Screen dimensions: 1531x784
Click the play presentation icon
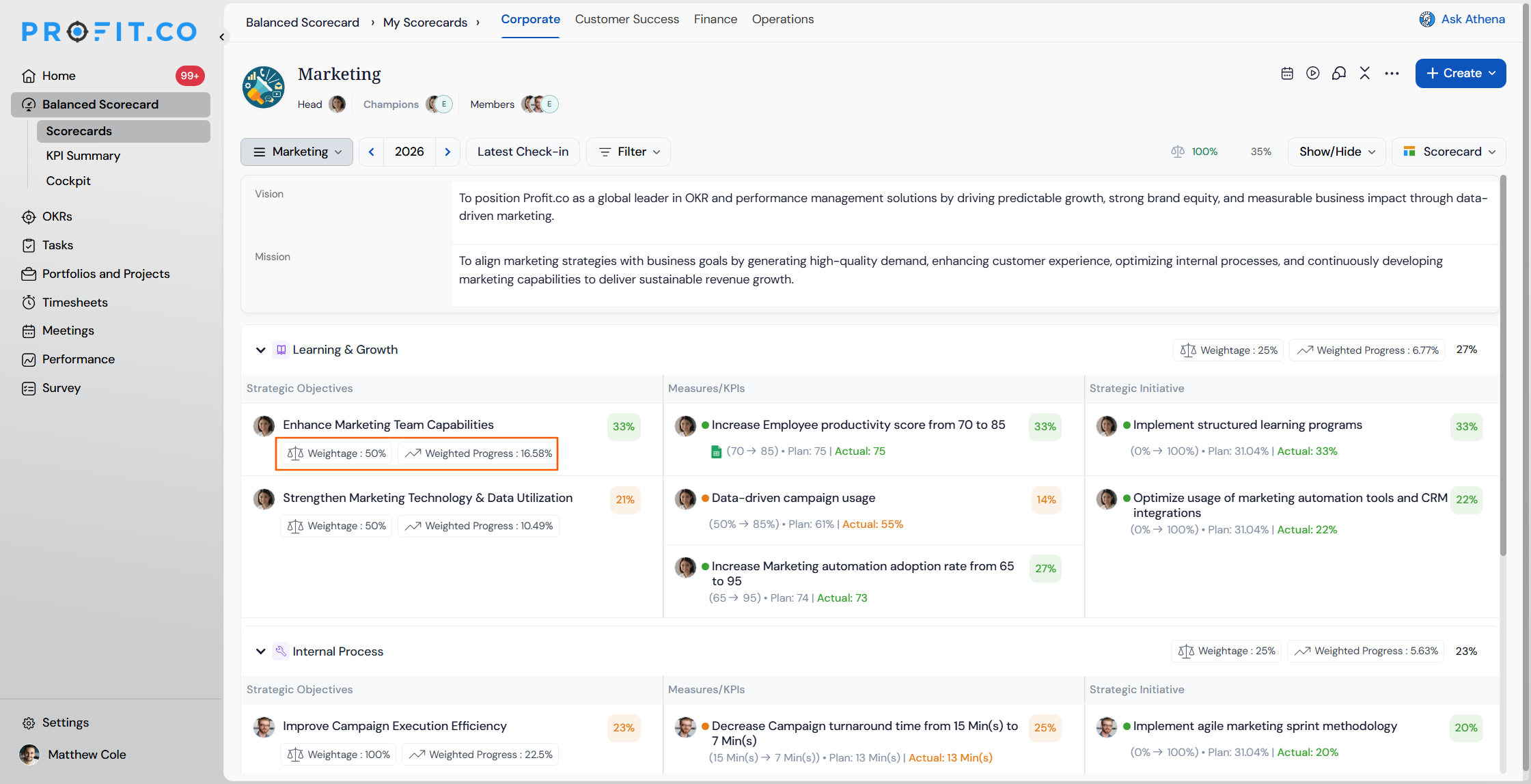tap(1313, 73)
